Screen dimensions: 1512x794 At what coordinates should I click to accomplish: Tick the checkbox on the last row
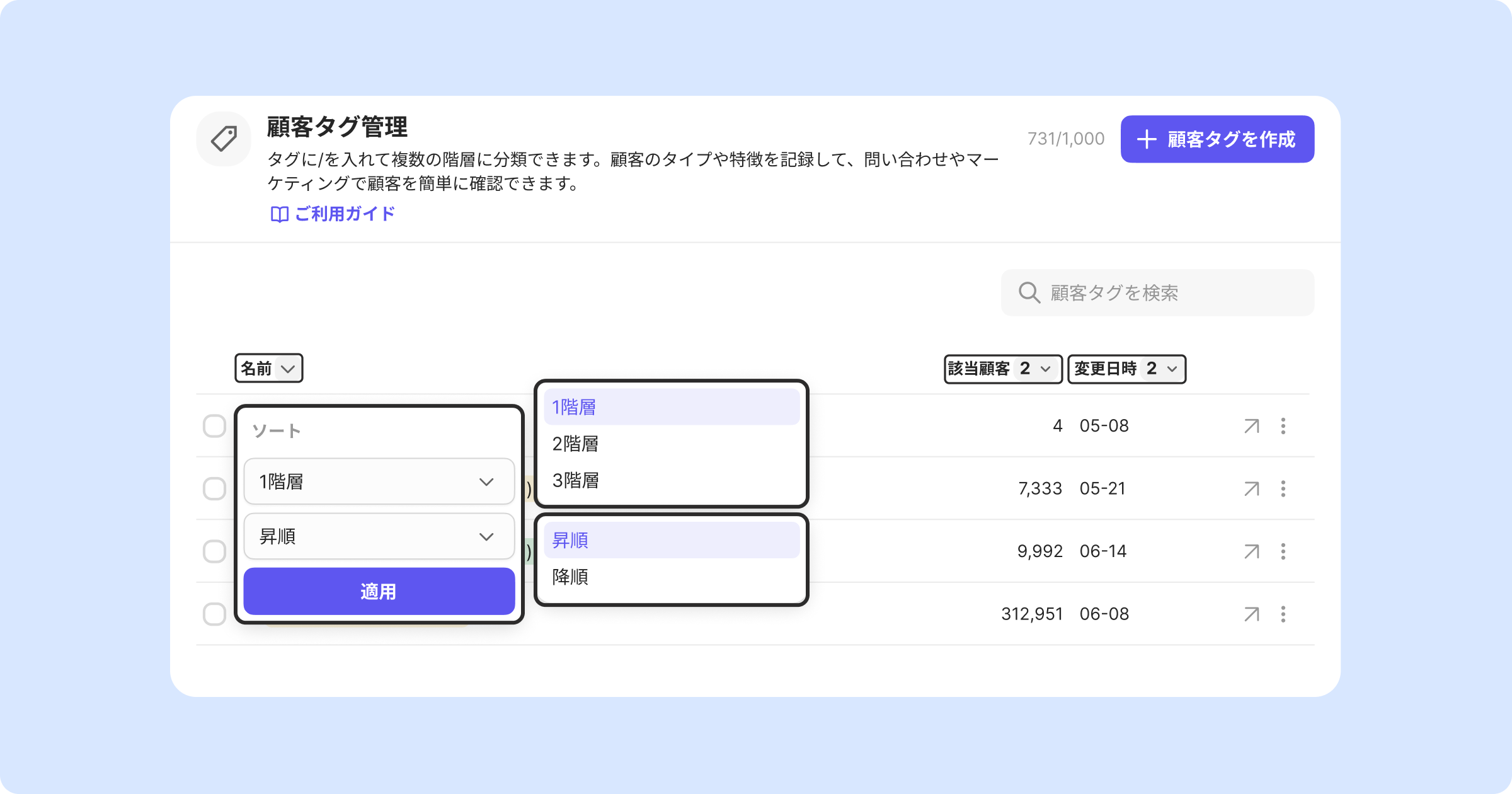214,614
